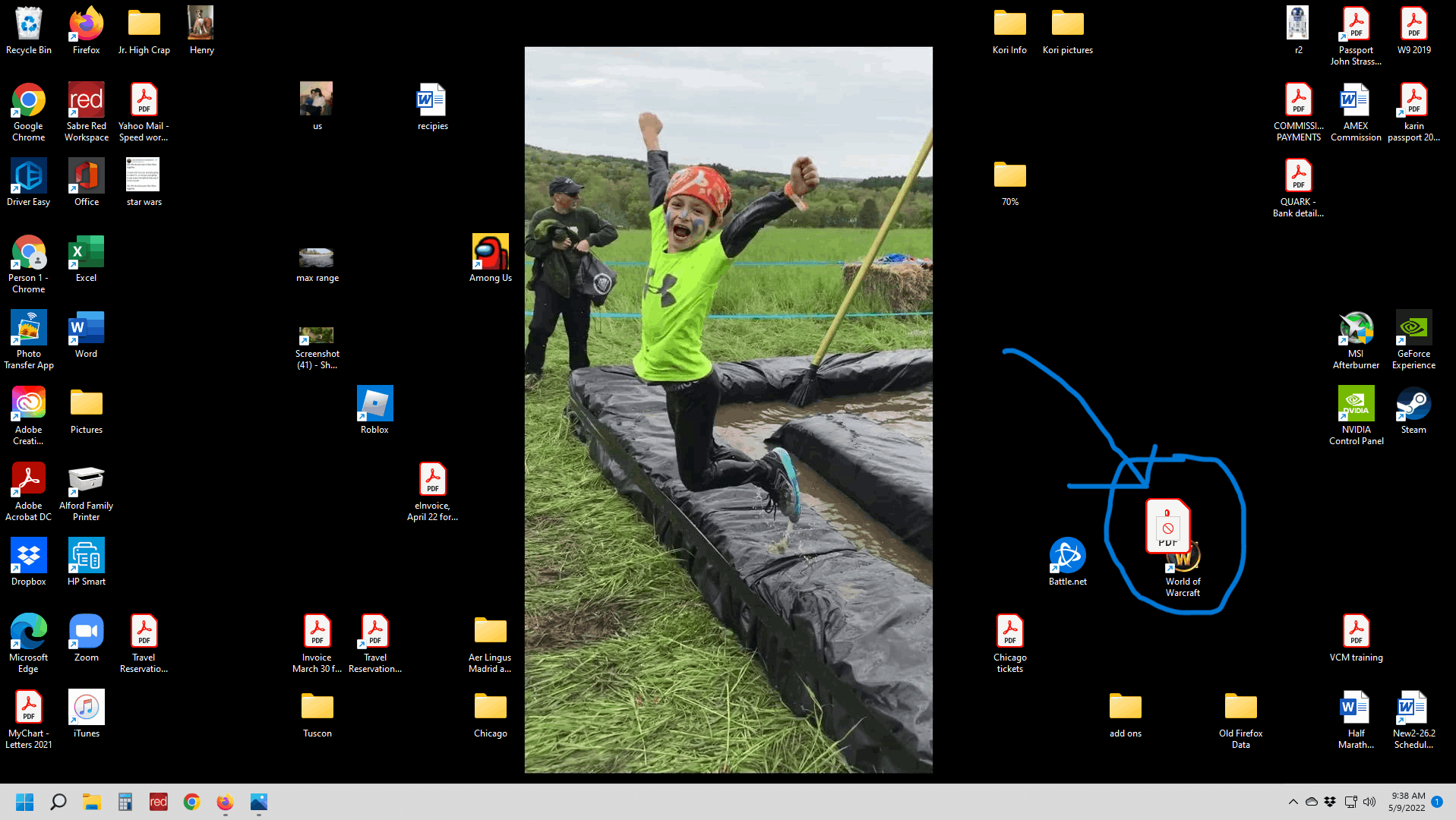The image size is (1456, 820).
Task: Click the Windows Start button
Action: 24,802
